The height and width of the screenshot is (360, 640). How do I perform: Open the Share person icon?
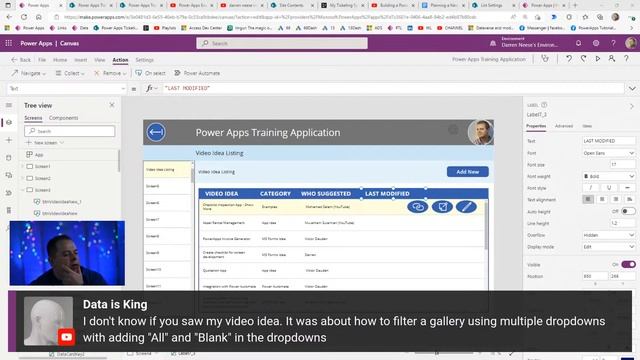[x=611, y=59]
